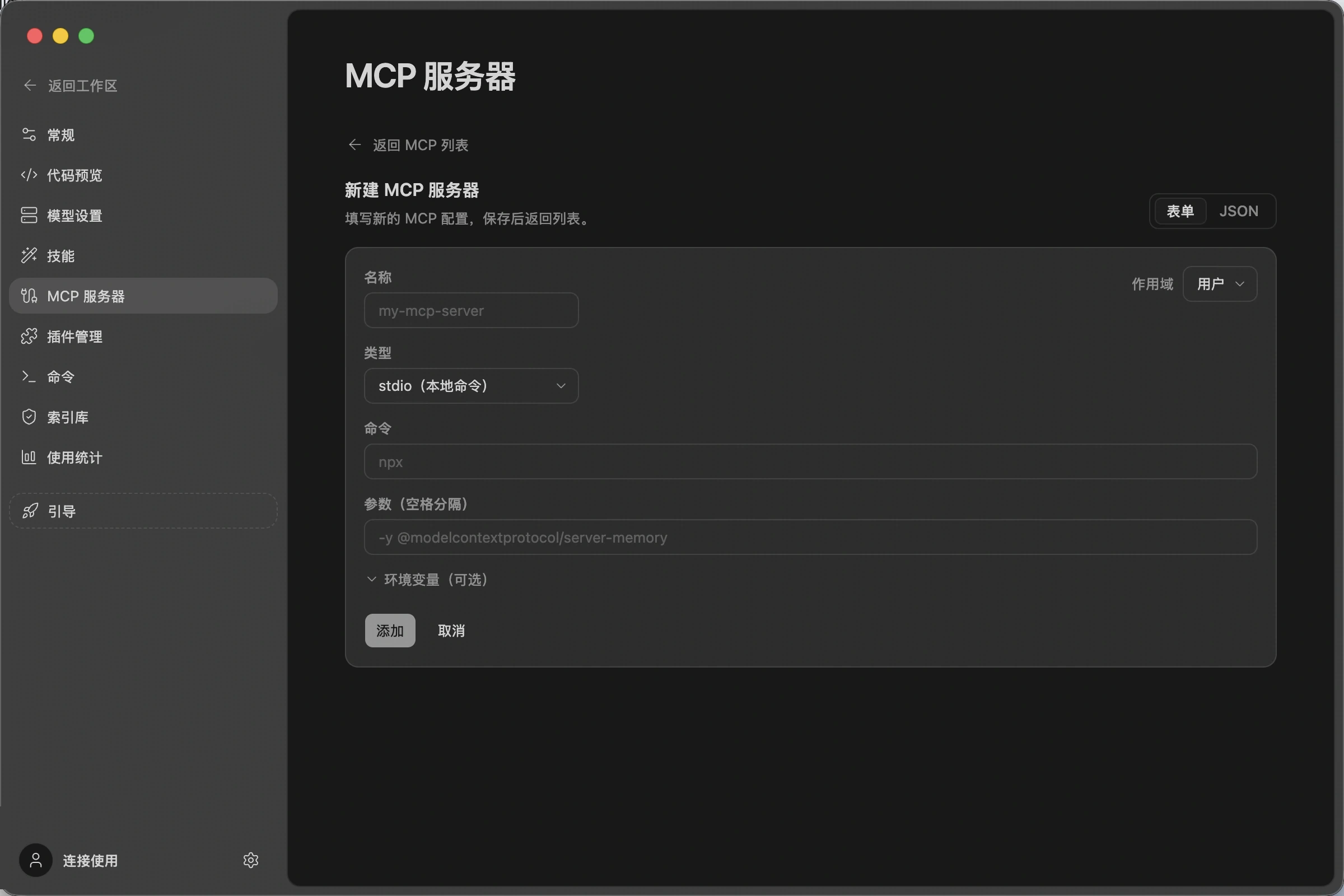1344x896 pixels.
Task: Click the 命令 terminal prompt icon
Action: (x=29, y=376)
